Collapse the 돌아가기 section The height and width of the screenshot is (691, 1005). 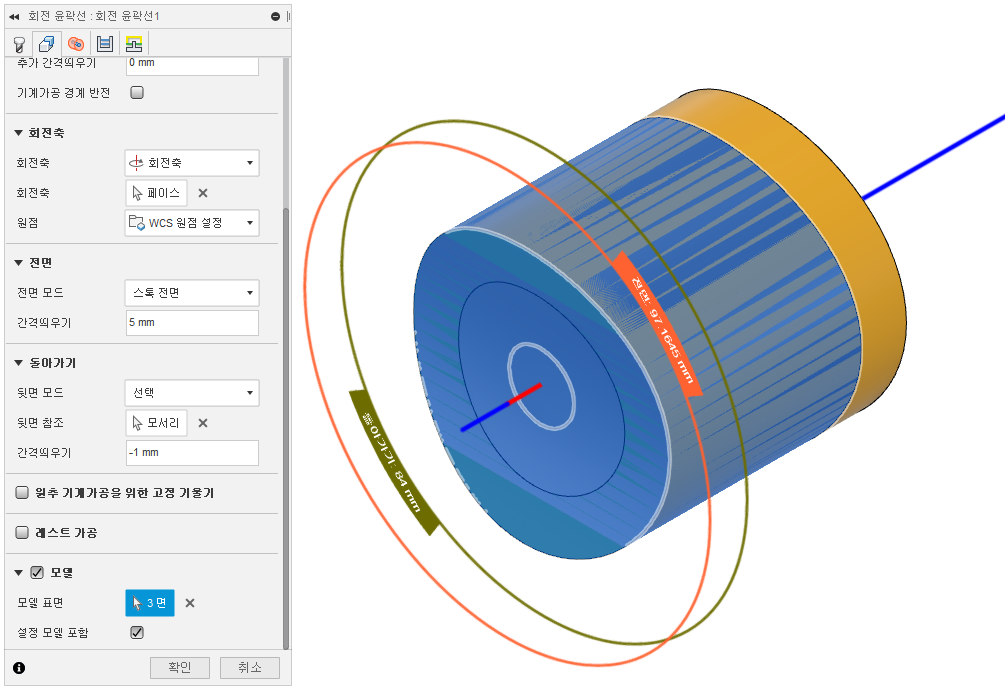point(19,363)
